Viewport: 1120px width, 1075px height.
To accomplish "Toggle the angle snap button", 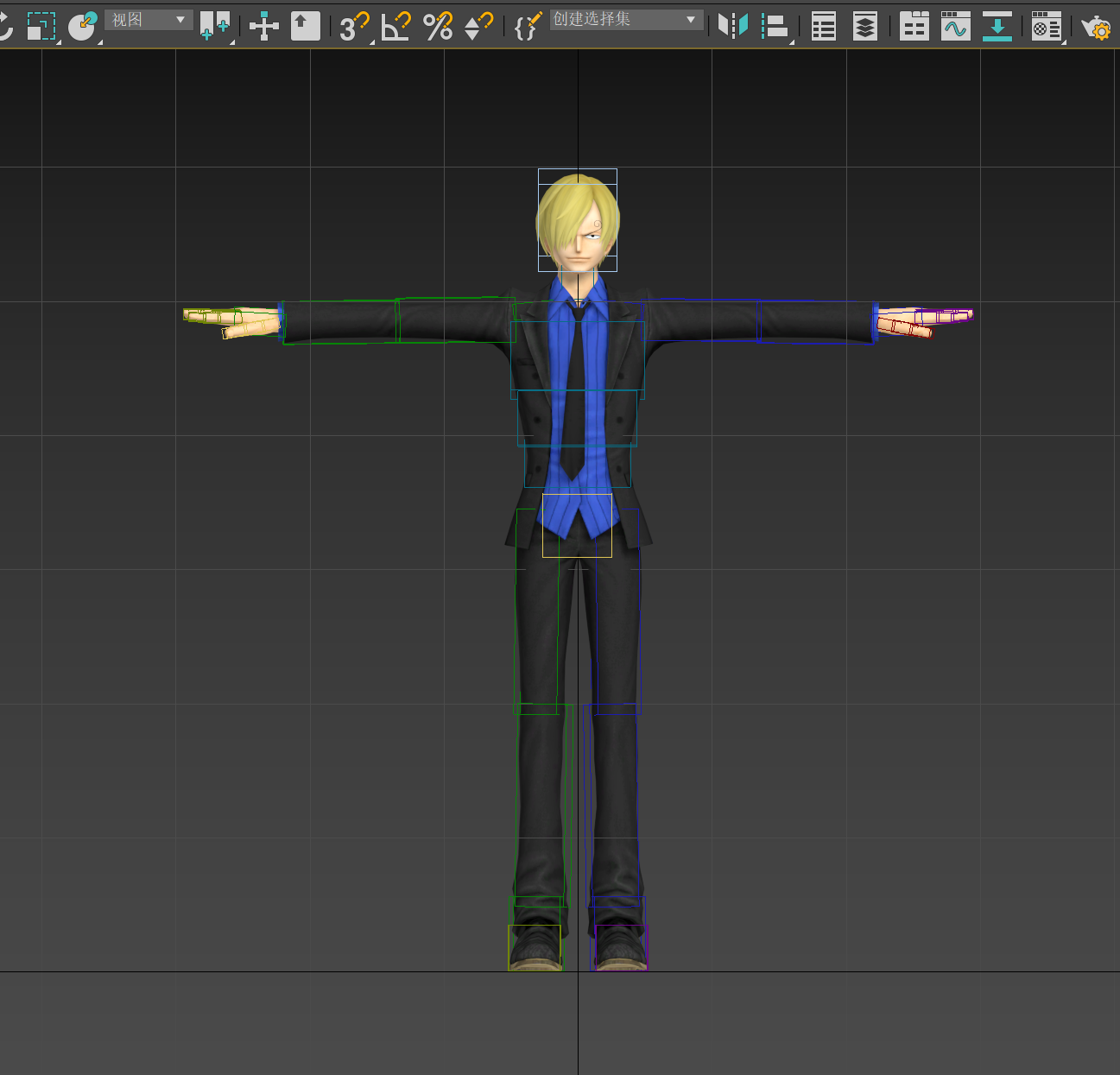I will pyautogui.click(x=396, y=26).
